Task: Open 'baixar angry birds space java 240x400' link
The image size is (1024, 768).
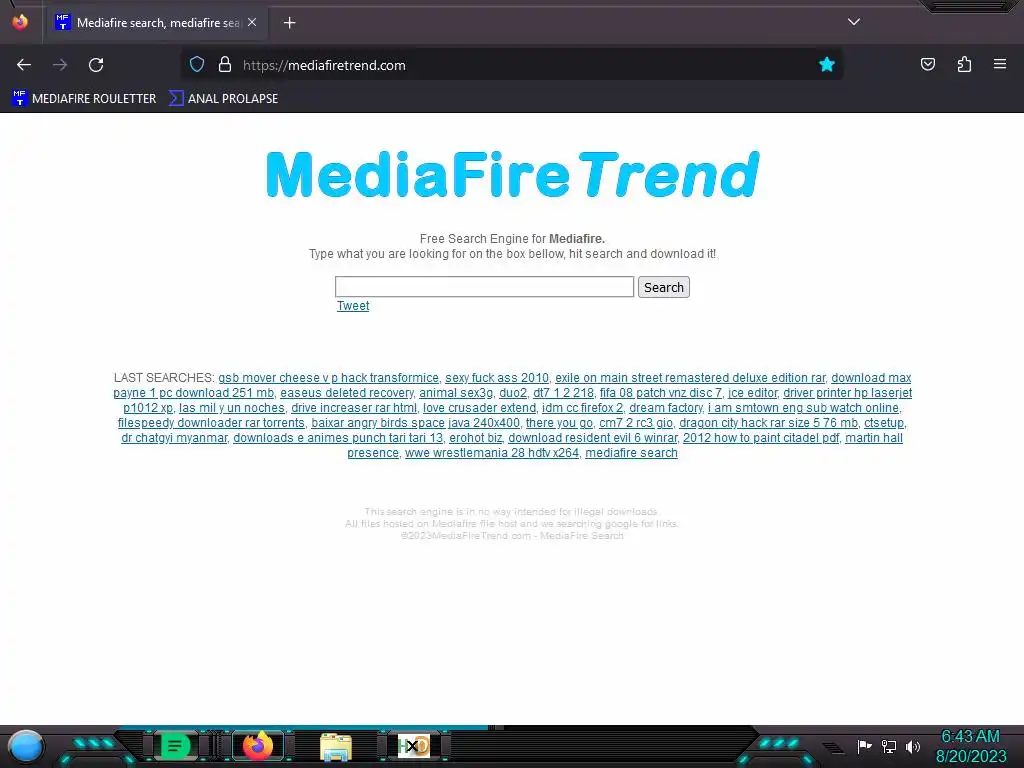Action: point(415,423)
